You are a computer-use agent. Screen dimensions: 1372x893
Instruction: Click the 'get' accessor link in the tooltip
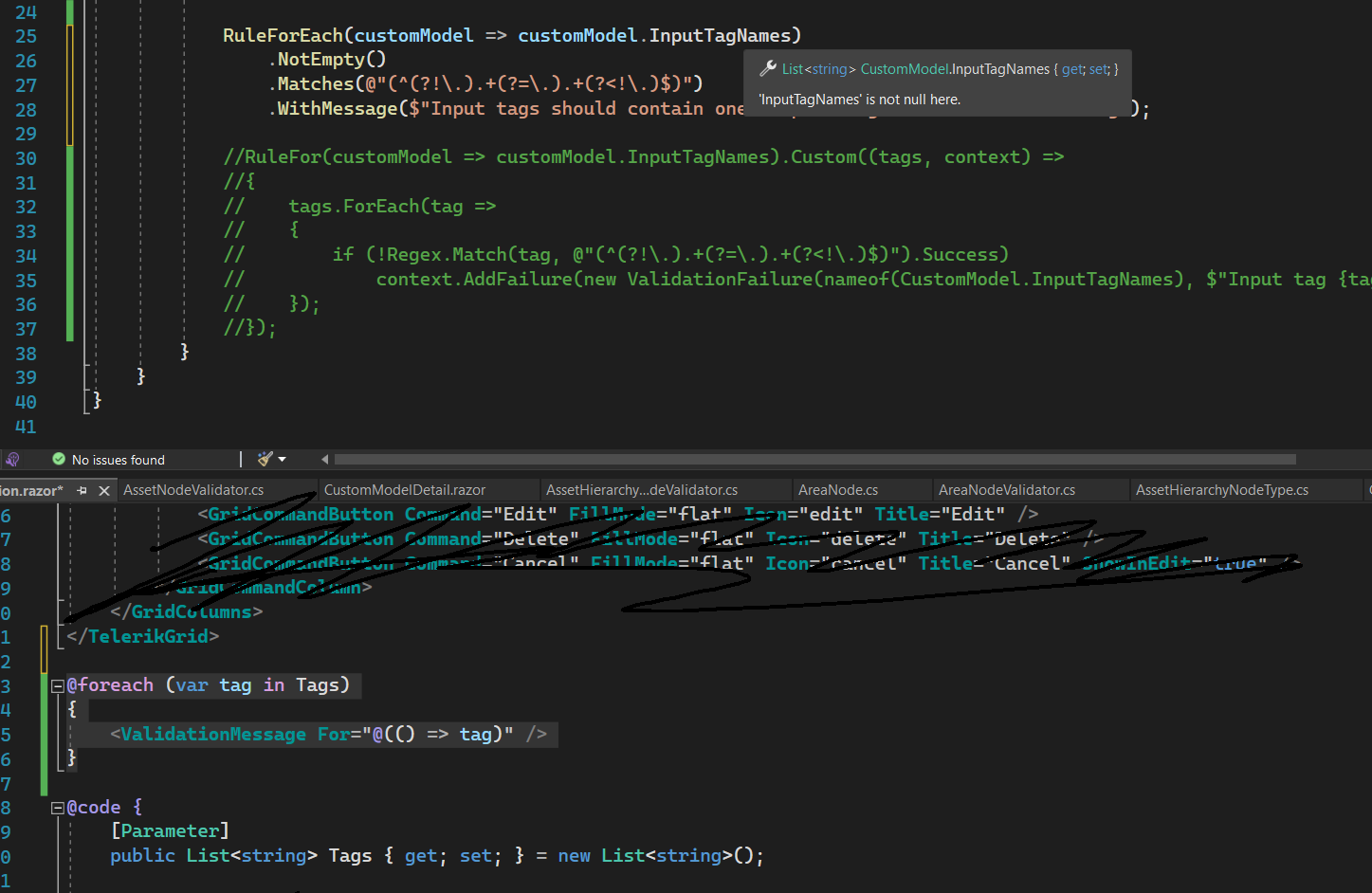click(x=1070, y=69)
